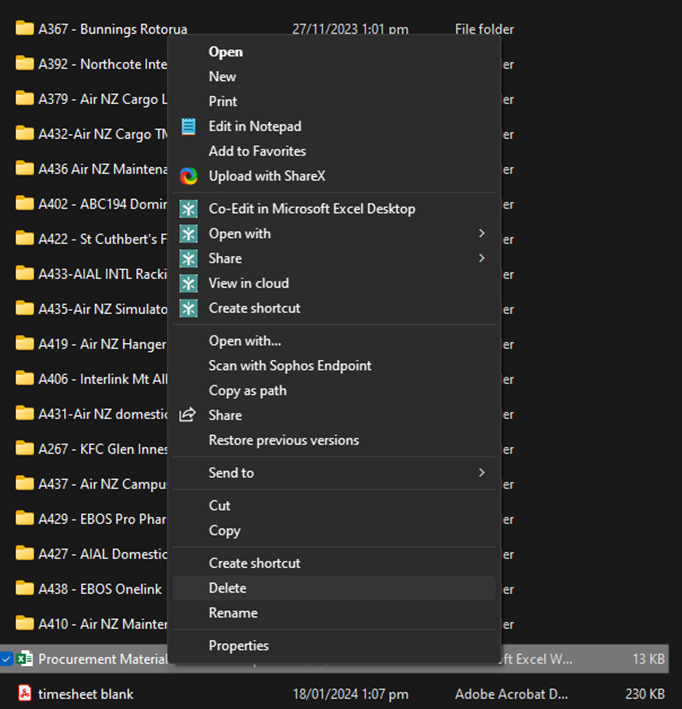Viewport: 682px width, 709px height.
Task: Expand the Send to submenu arrow
Action: [482, 473]
